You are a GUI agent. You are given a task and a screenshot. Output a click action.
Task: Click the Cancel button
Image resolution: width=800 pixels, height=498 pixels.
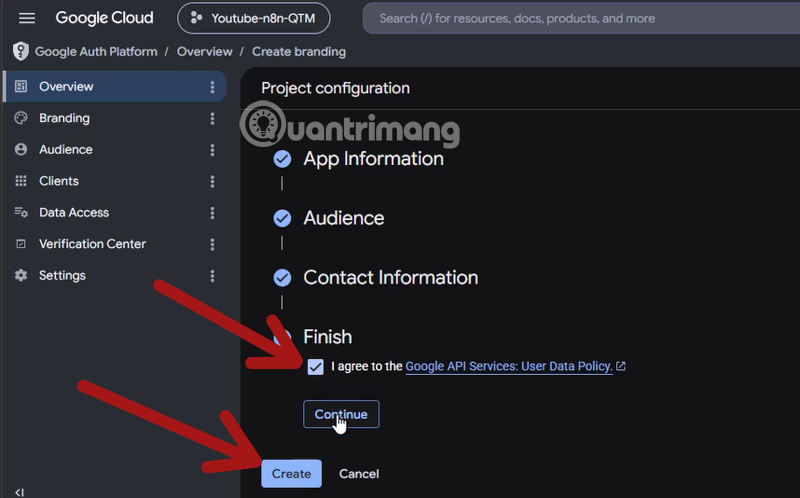click(359, 474)
